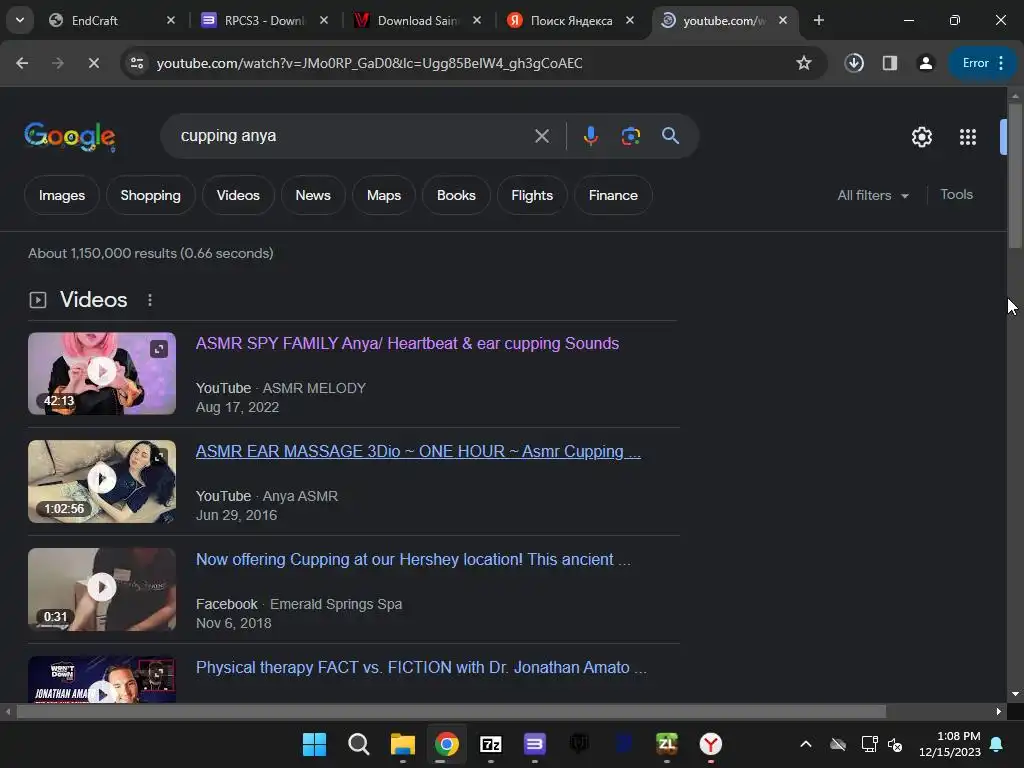Open RPCS3 app icon in taskbar
This screenshot has height=768, width=1024.
pyautogui.click(x=535, y=744)
